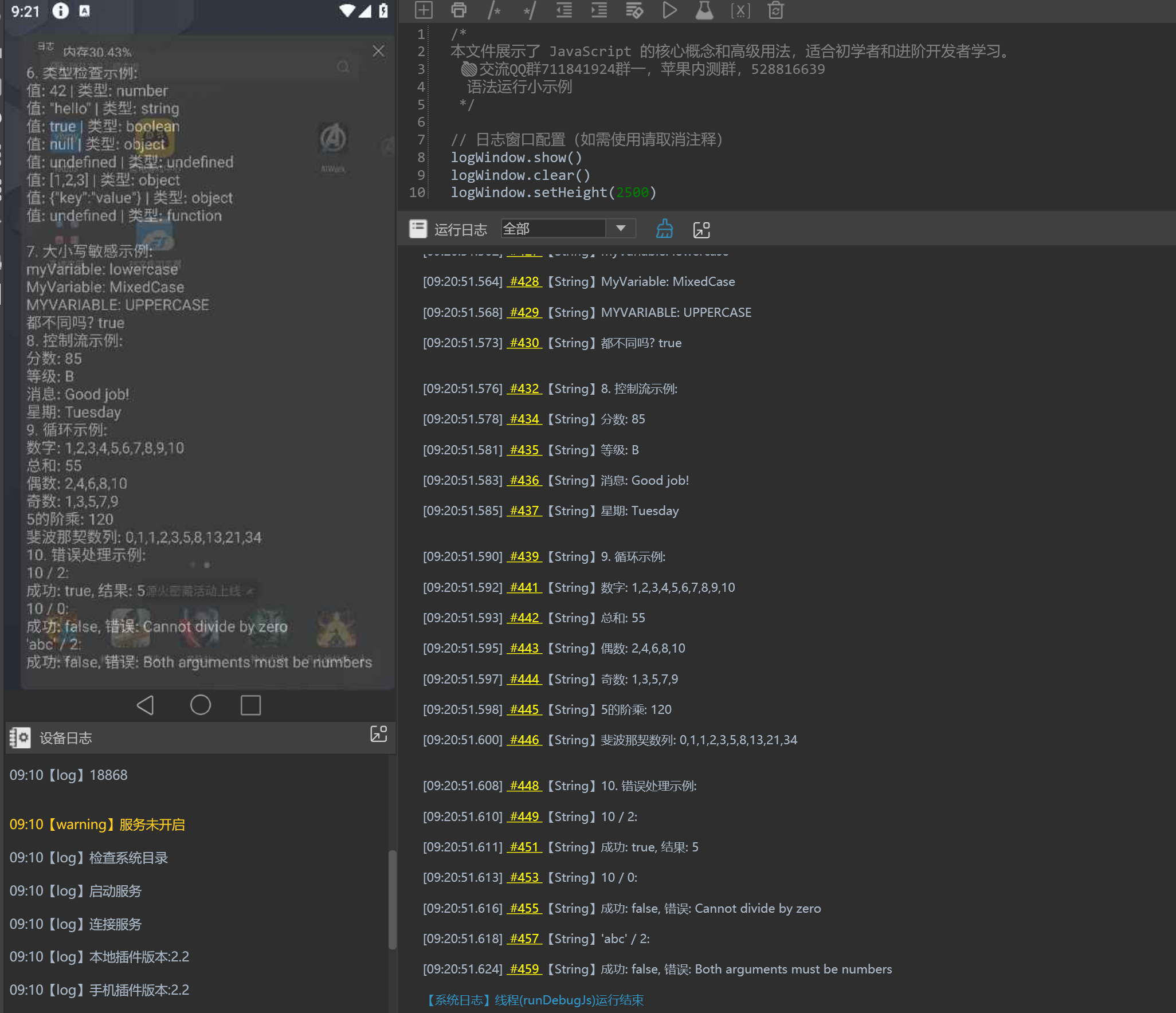Click the run script play button
Viewport: 1176px width, 1013px height.
669,10
